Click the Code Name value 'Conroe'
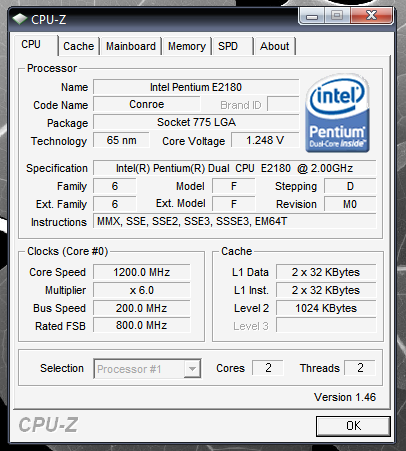 147,104
